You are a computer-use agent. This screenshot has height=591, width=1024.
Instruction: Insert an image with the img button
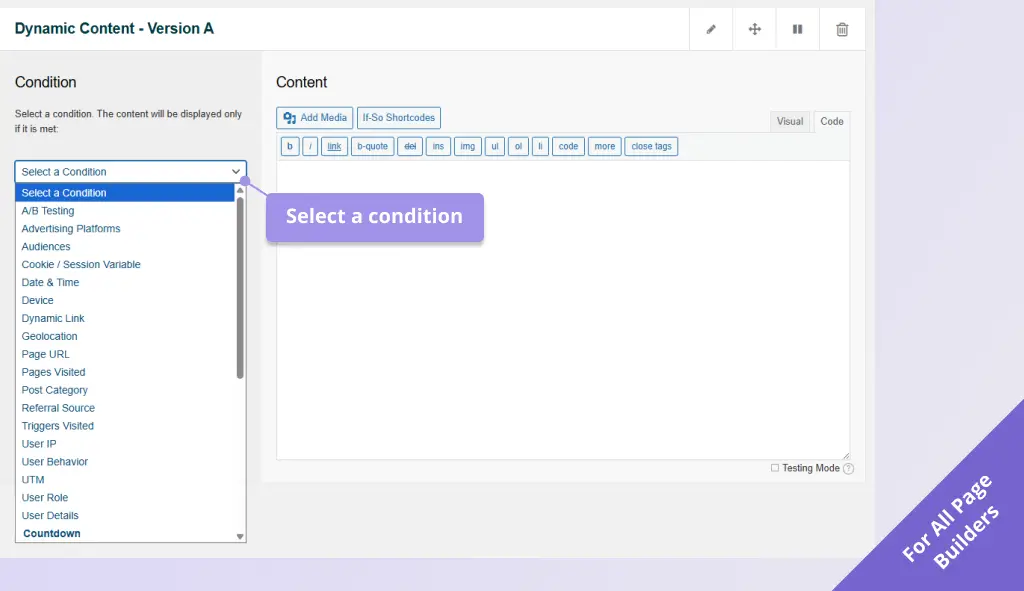(x=467, y=146)
